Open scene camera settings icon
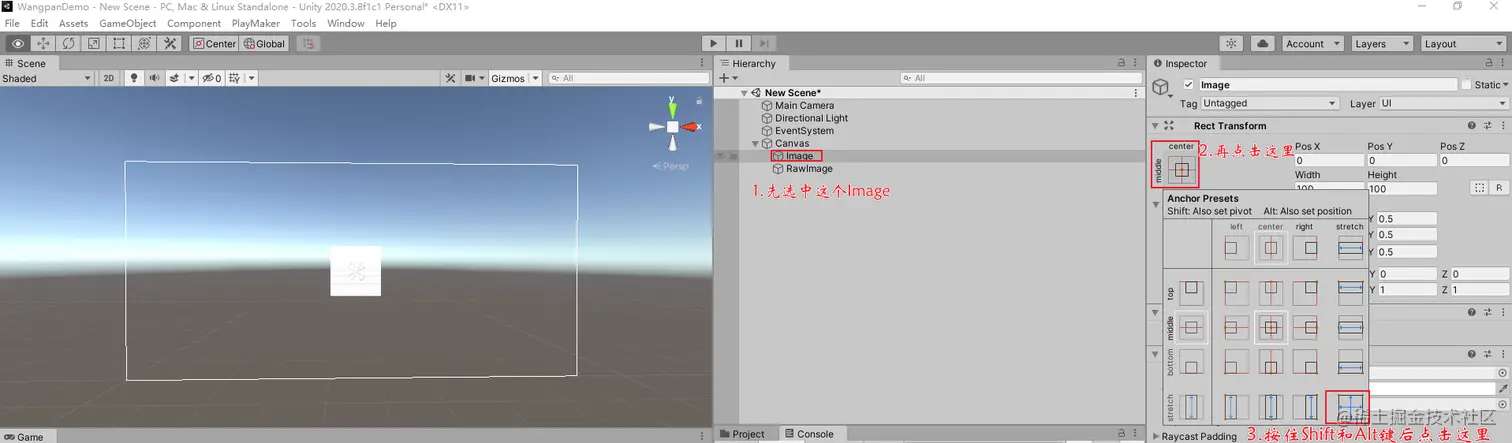Viewport: 1512px width, 443px height. (x=471, y=78)
